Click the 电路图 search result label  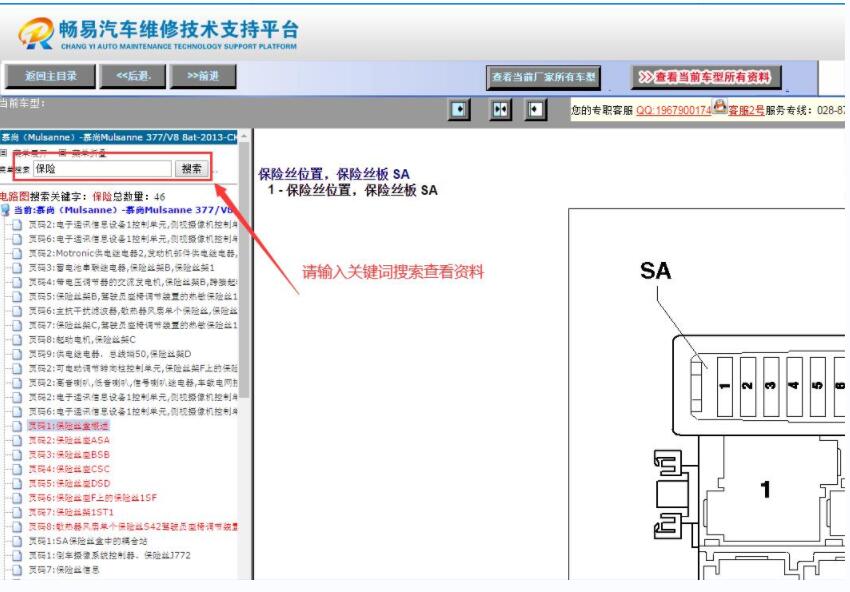click(x=15, y=196)
